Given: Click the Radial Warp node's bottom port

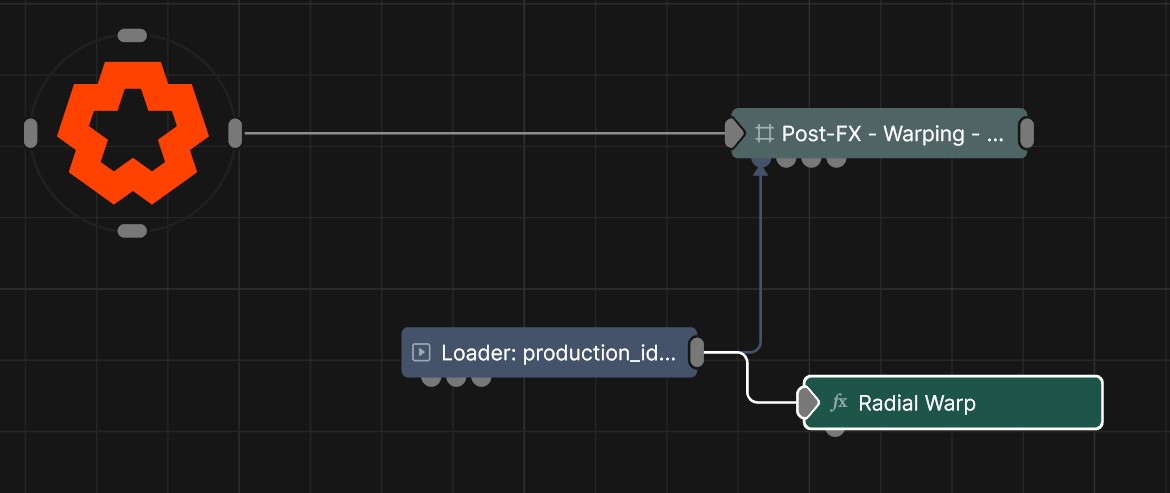Looking at the screenshot, I should click(x=835, y=430).
